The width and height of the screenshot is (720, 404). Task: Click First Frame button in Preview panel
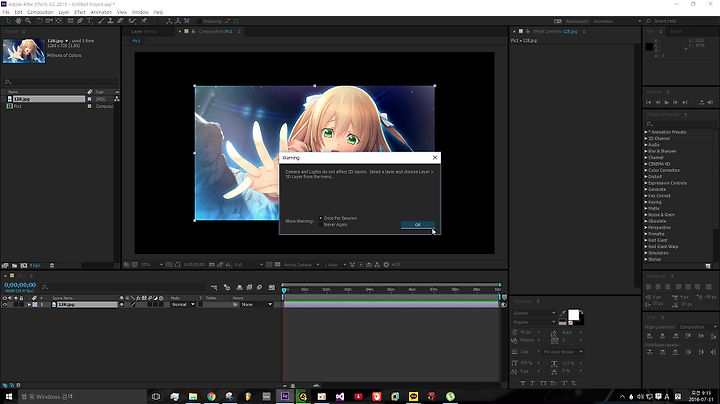[x=648, y=102]
